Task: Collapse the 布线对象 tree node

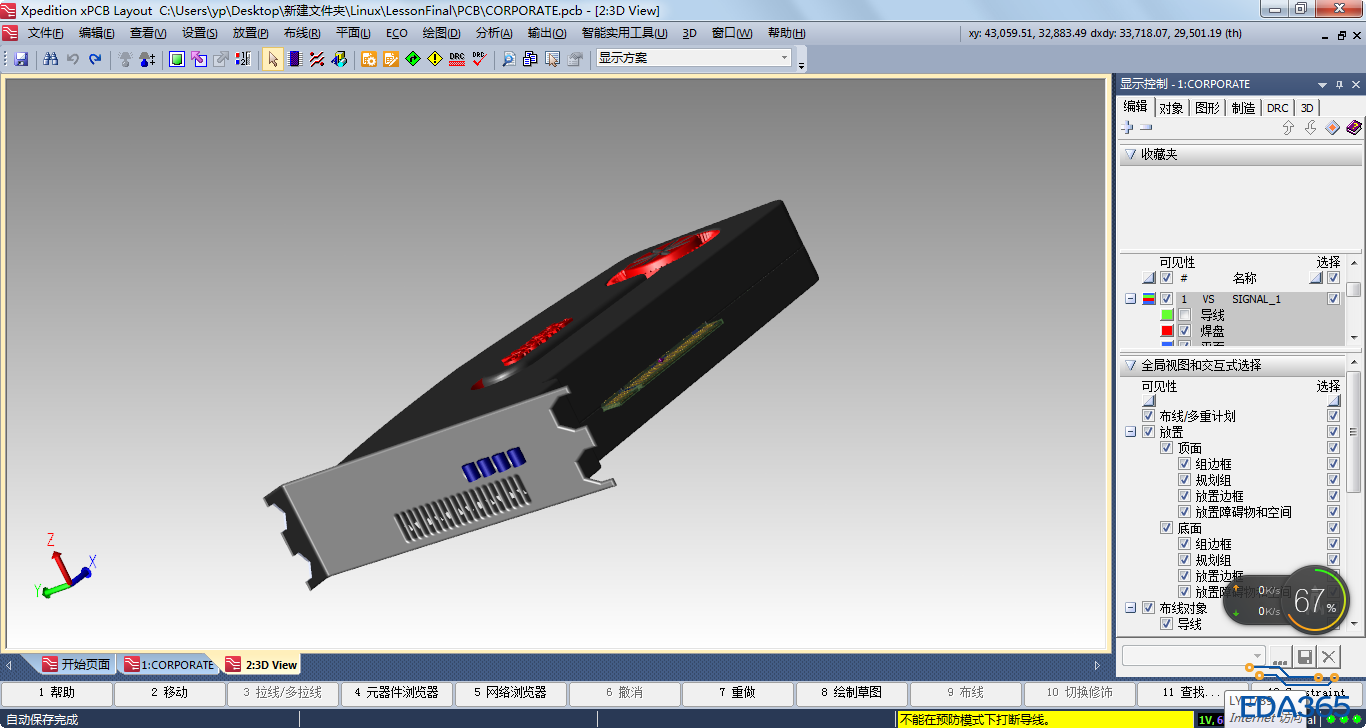Action: (x=1131, y=608)
